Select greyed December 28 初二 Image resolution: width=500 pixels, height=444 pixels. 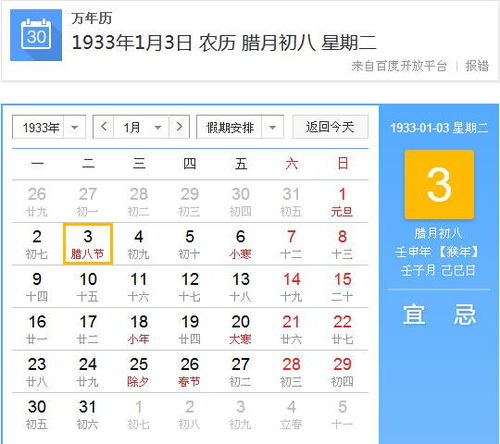tap(139, 202)
